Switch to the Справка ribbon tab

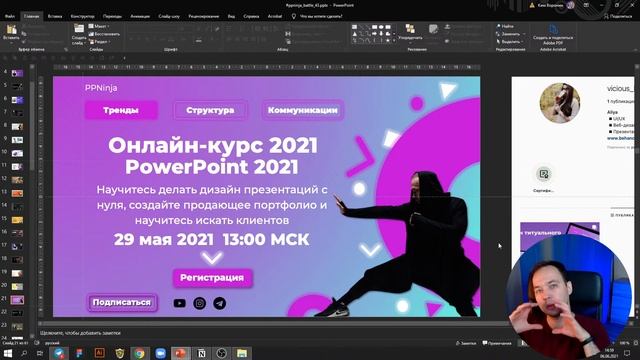pos(251,16)
